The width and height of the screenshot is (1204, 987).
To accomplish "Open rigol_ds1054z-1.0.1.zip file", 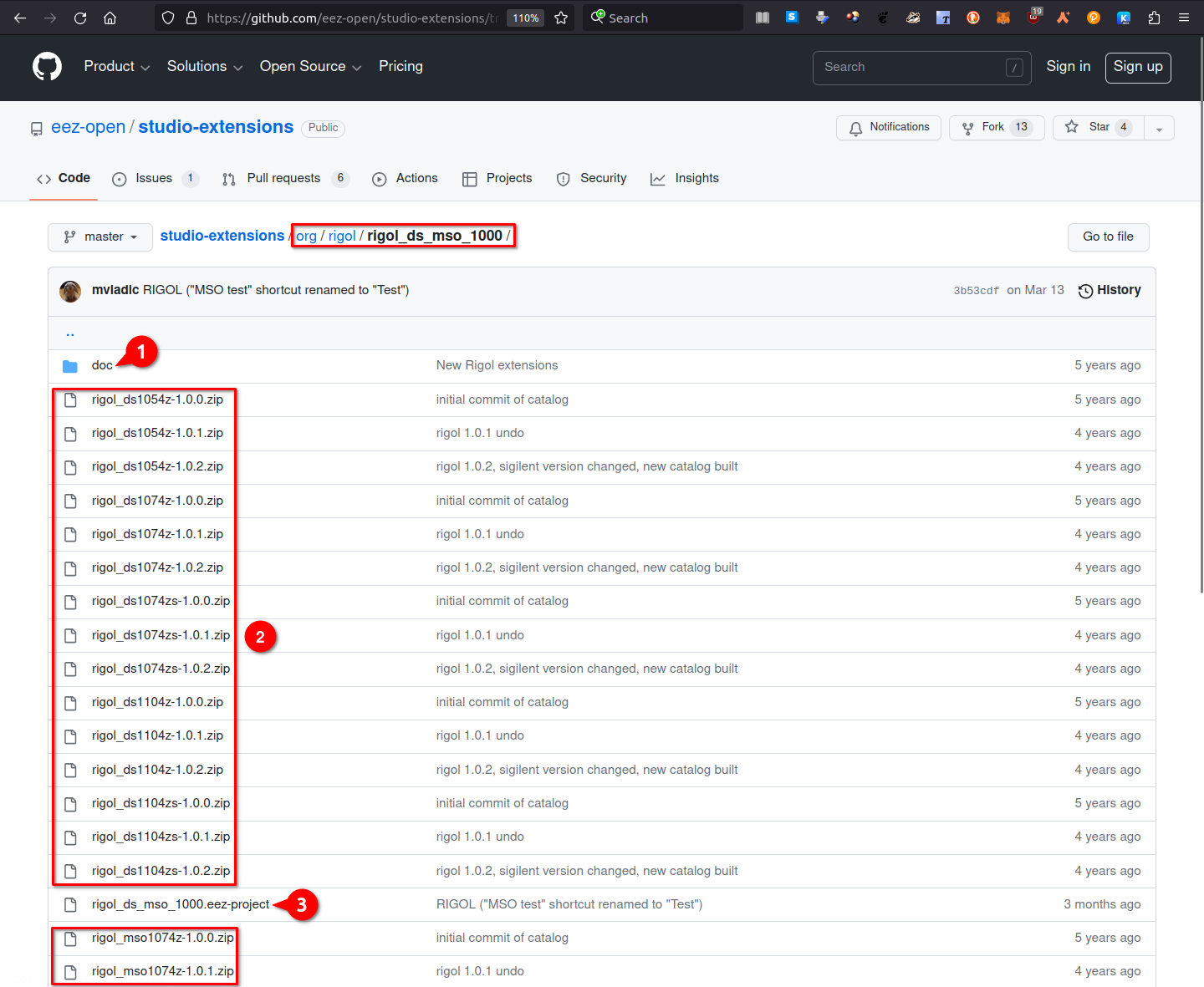I will click(x=157, y=433).
